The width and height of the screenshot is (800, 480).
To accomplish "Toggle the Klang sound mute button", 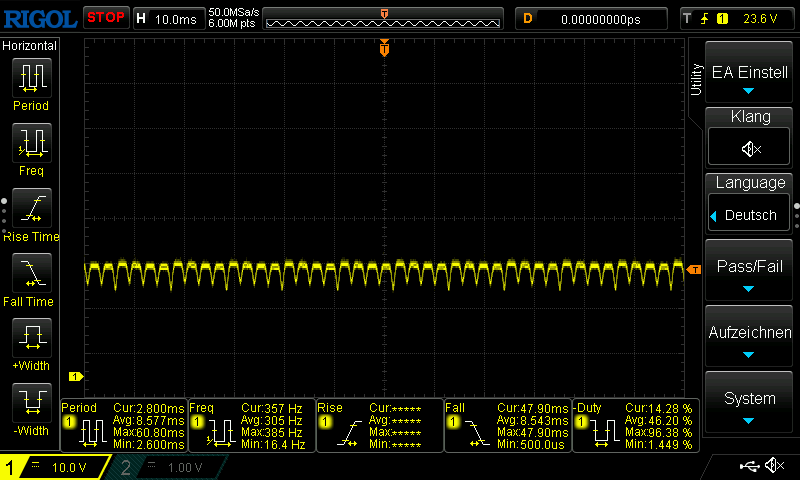I will point(750,148).
